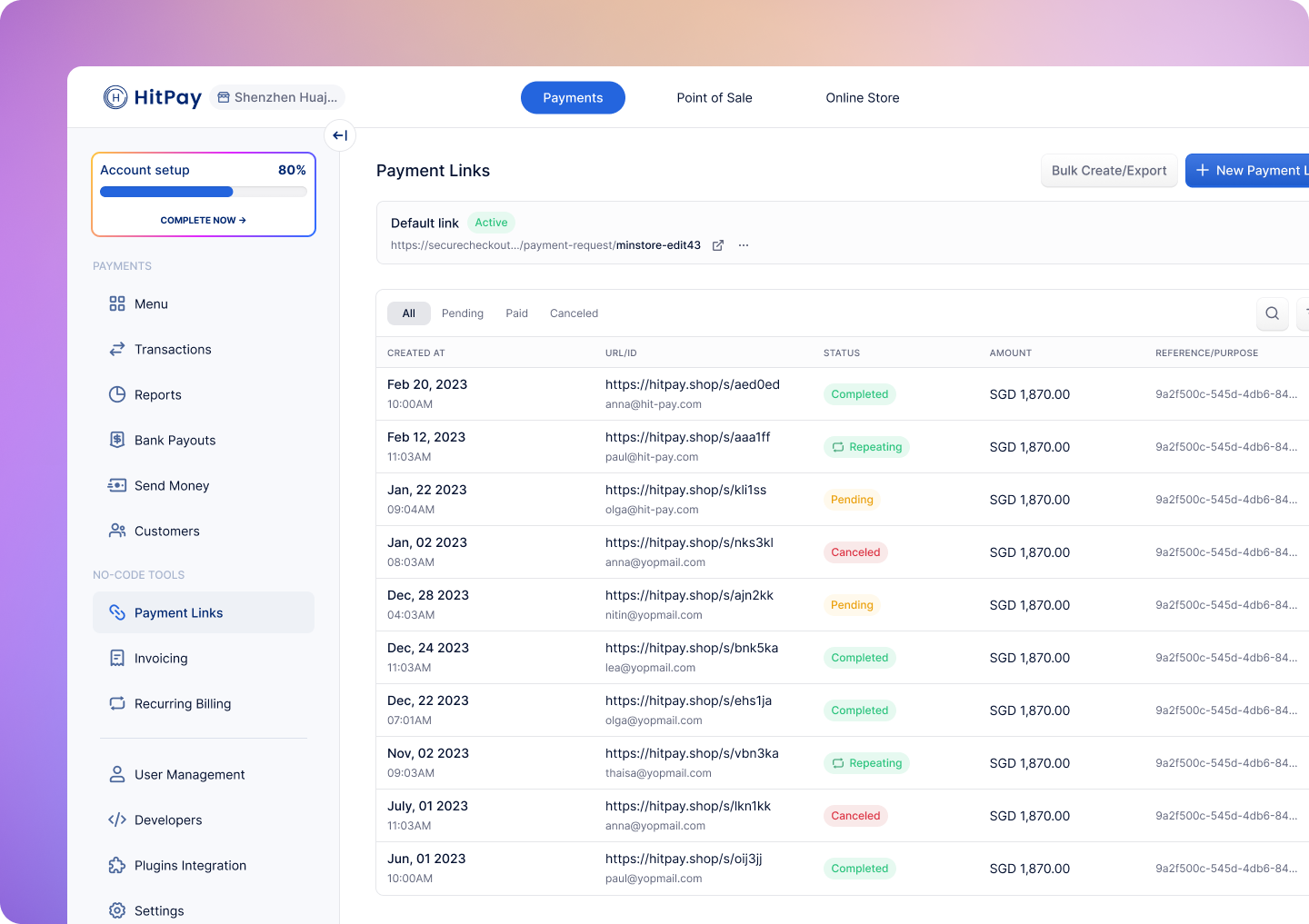This screenshot has width=1309, height=924.
Task: Select the Canceled filter tab
Action: click(575, 313)
